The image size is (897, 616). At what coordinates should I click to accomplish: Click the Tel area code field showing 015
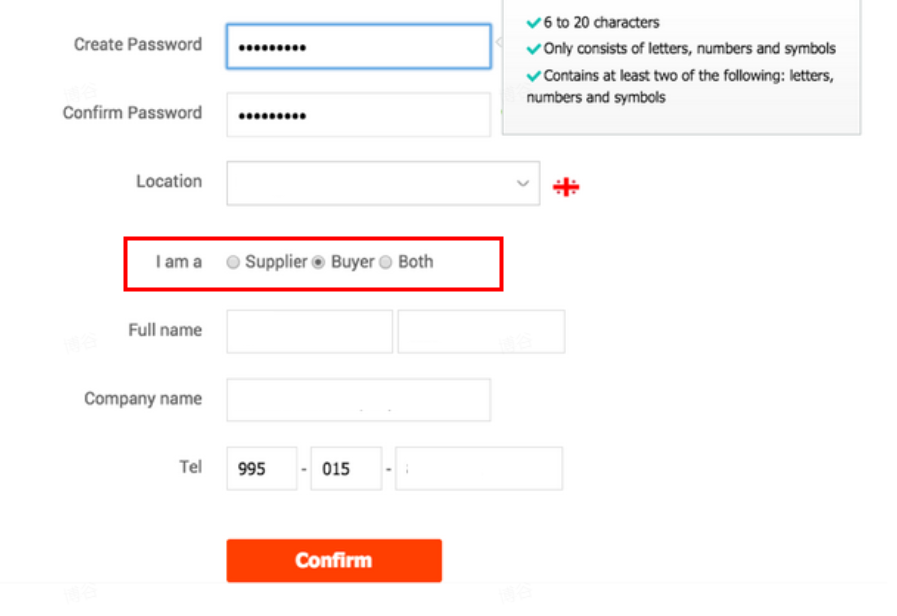coord(345,468)
